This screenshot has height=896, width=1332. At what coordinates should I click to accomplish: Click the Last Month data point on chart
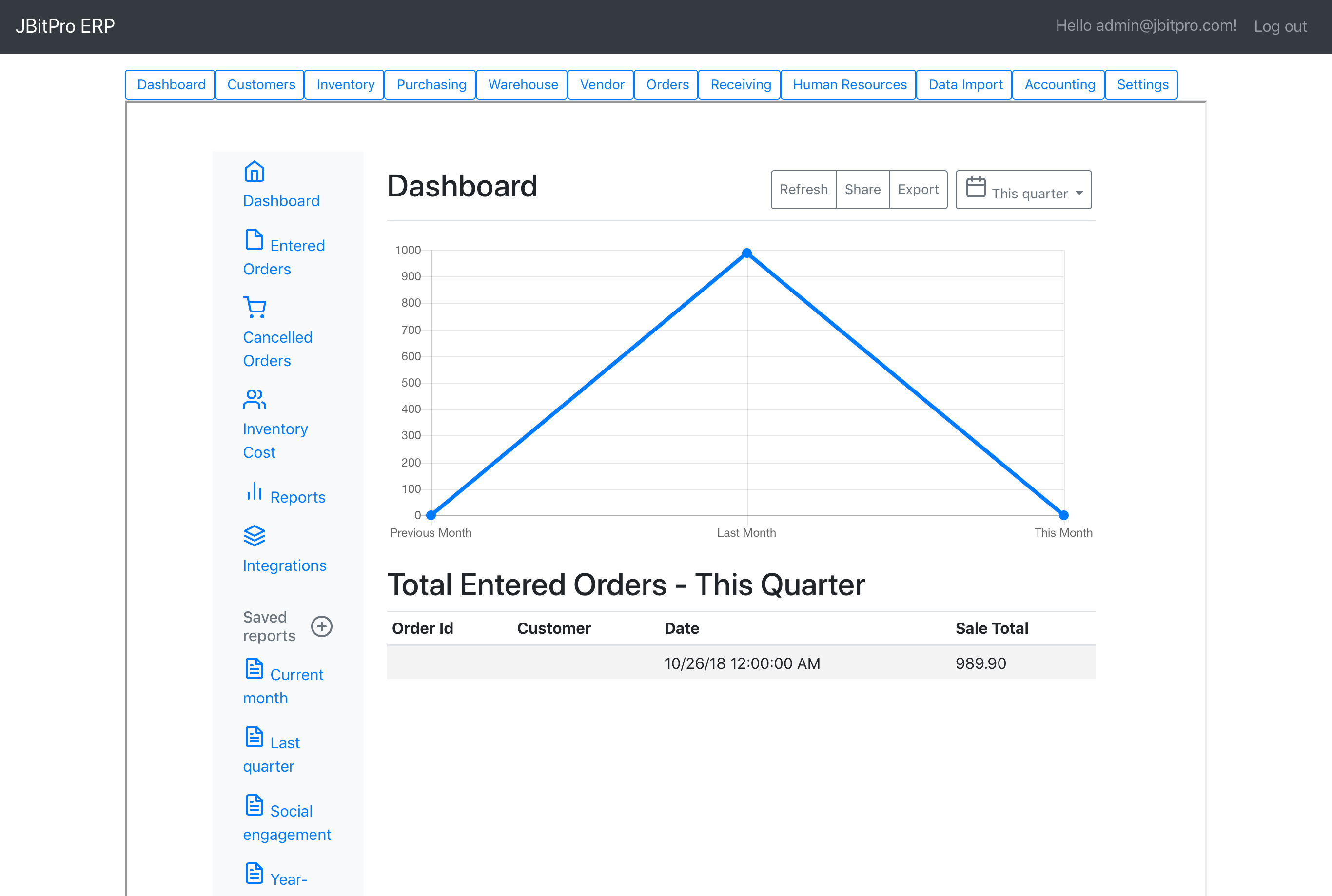click(x=747, y=253)
